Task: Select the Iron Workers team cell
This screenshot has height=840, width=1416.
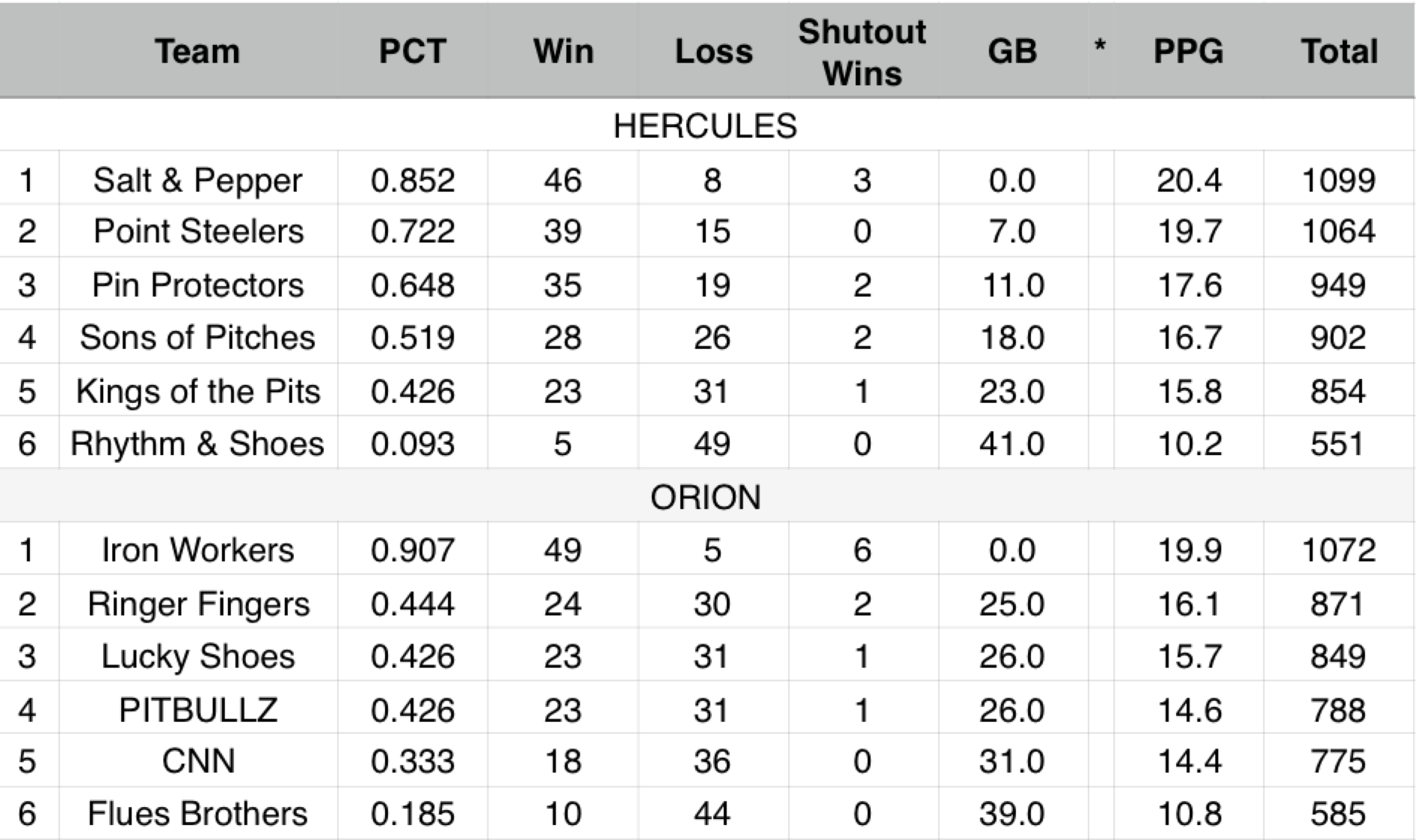Action: [197, 550]
